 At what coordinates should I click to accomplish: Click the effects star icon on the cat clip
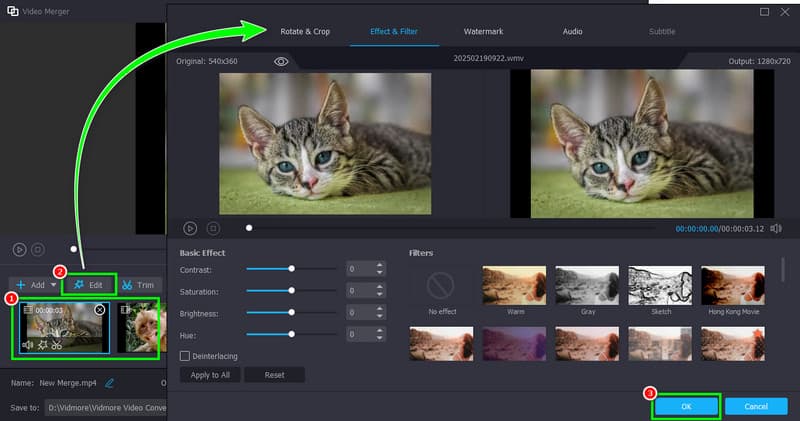pos(43,345)
